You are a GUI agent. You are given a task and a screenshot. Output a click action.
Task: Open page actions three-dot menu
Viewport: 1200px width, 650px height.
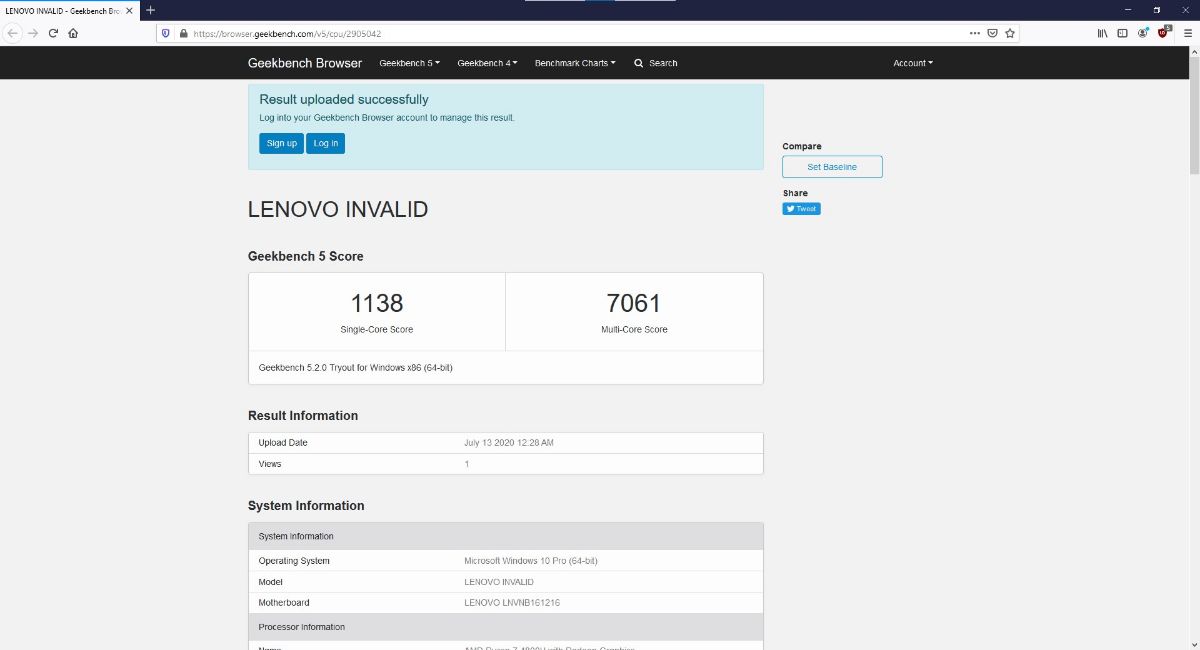pyautogui.click(x=974, y=33)
